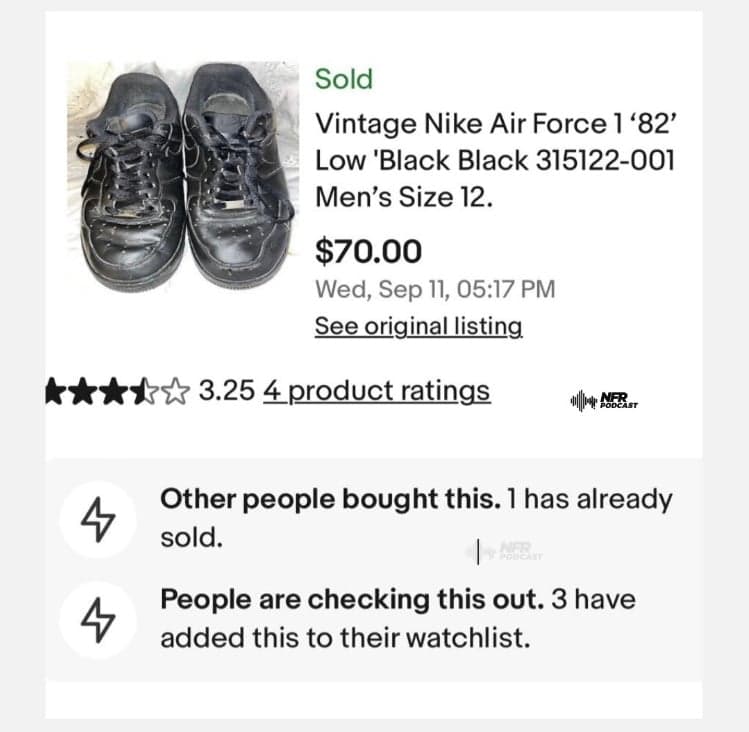Click the first filled rating star
This screenshot has width=749, height=732.
pyautogui.click(x=58, y=391)
